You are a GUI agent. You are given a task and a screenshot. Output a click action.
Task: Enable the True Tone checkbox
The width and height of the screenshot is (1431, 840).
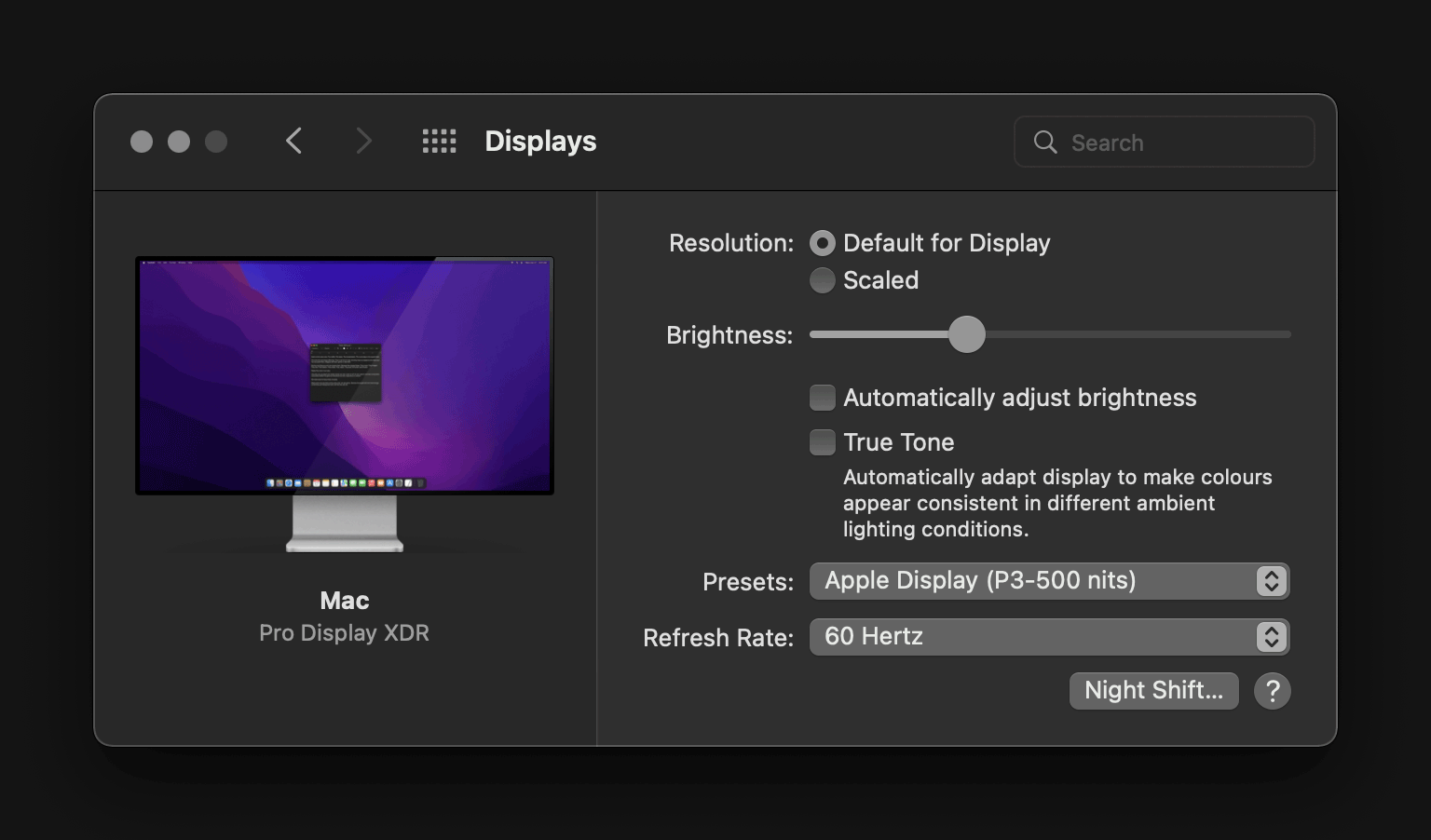(x=823, y=442)
